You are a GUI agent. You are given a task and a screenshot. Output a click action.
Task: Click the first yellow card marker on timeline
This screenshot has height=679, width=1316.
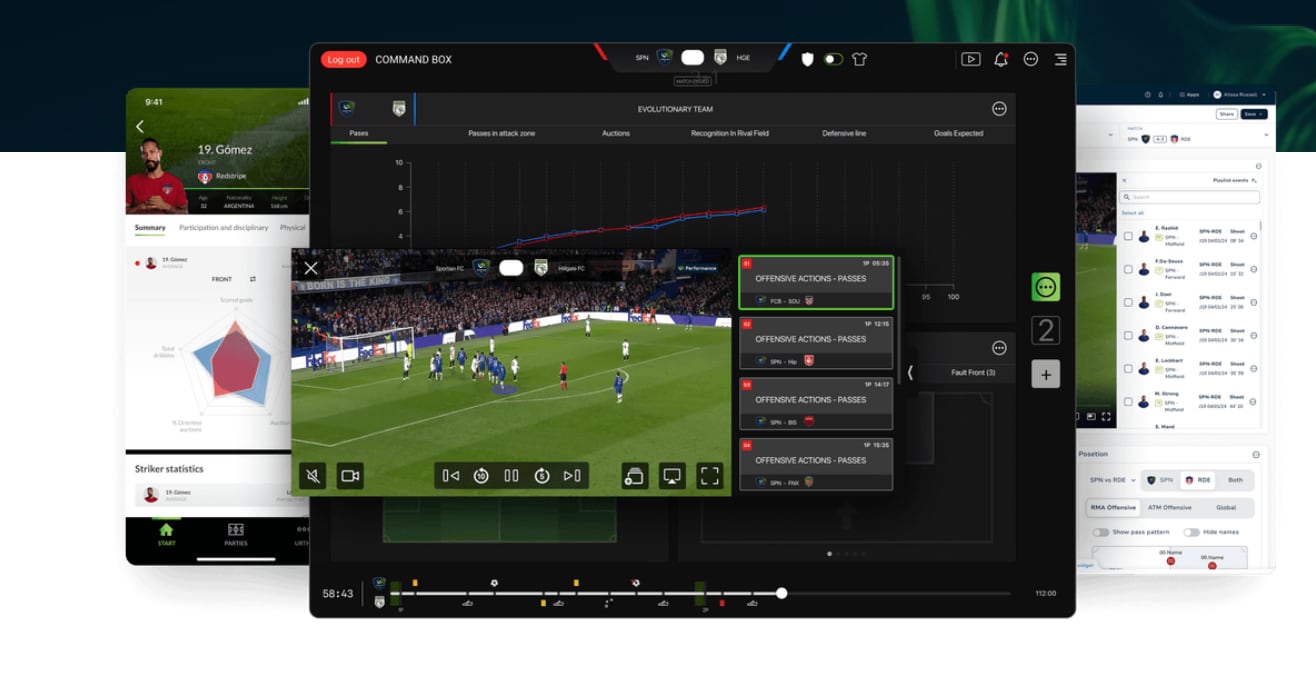point(415,583)
